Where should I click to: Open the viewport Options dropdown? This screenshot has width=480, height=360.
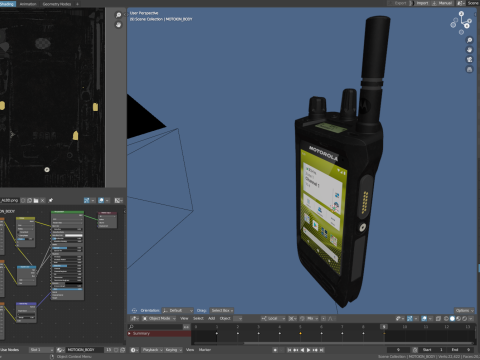click(464, 310)
